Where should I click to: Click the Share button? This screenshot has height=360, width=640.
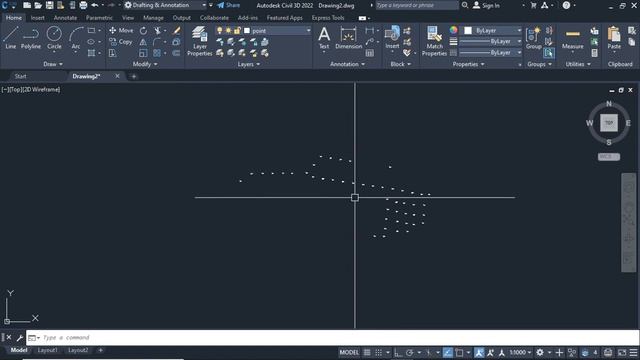point(229,5)
